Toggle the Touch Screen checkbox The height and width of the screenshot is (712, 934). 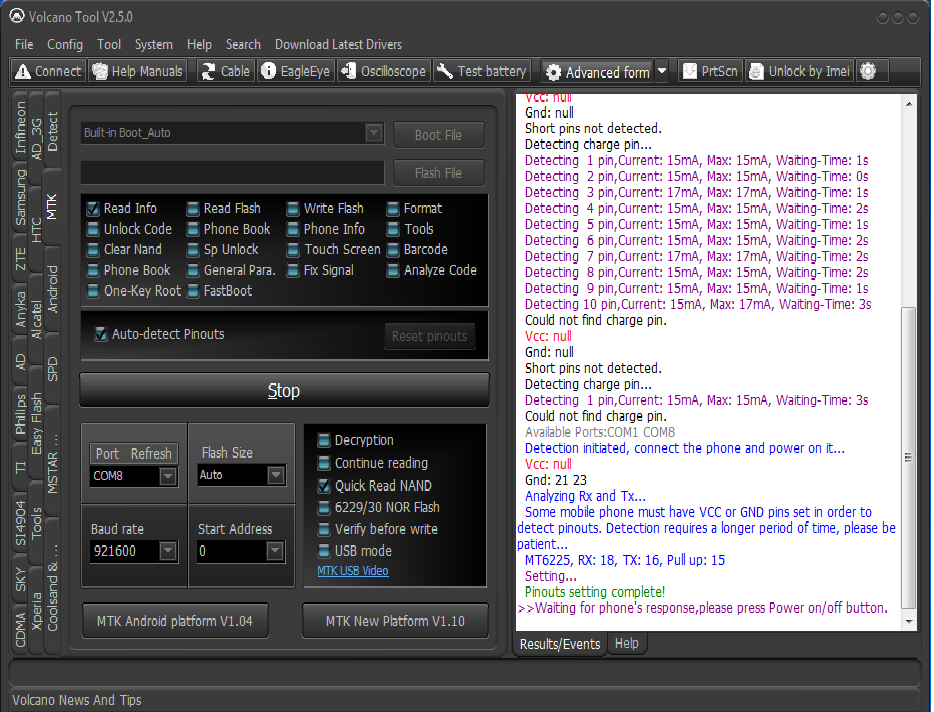tap(293, 250)
